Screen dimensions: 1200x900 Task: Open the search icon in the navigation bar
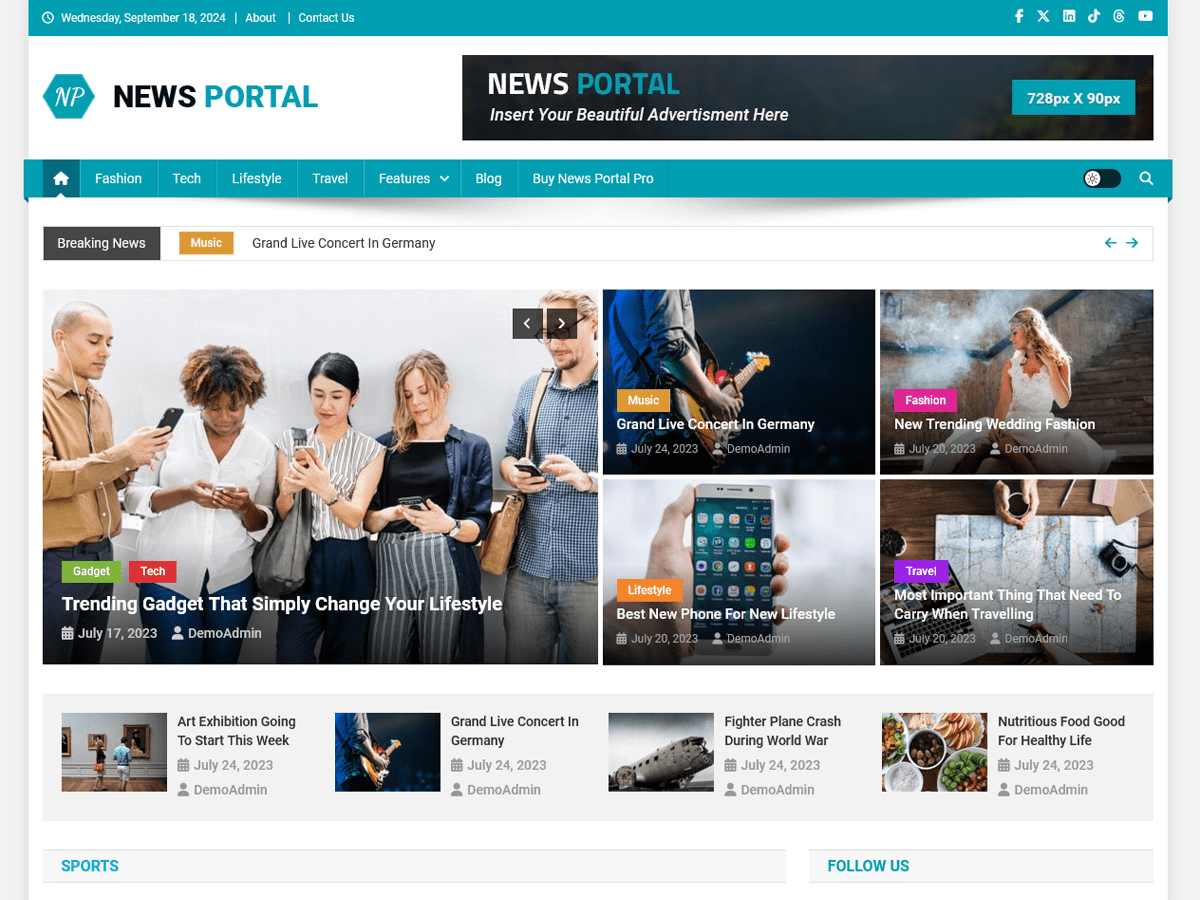pos(1146,178)
